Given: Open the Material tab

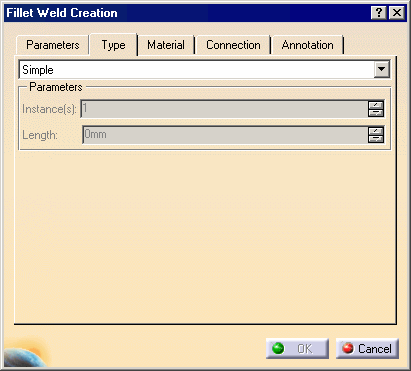Looking at the screenshot, I should [166, 45].
